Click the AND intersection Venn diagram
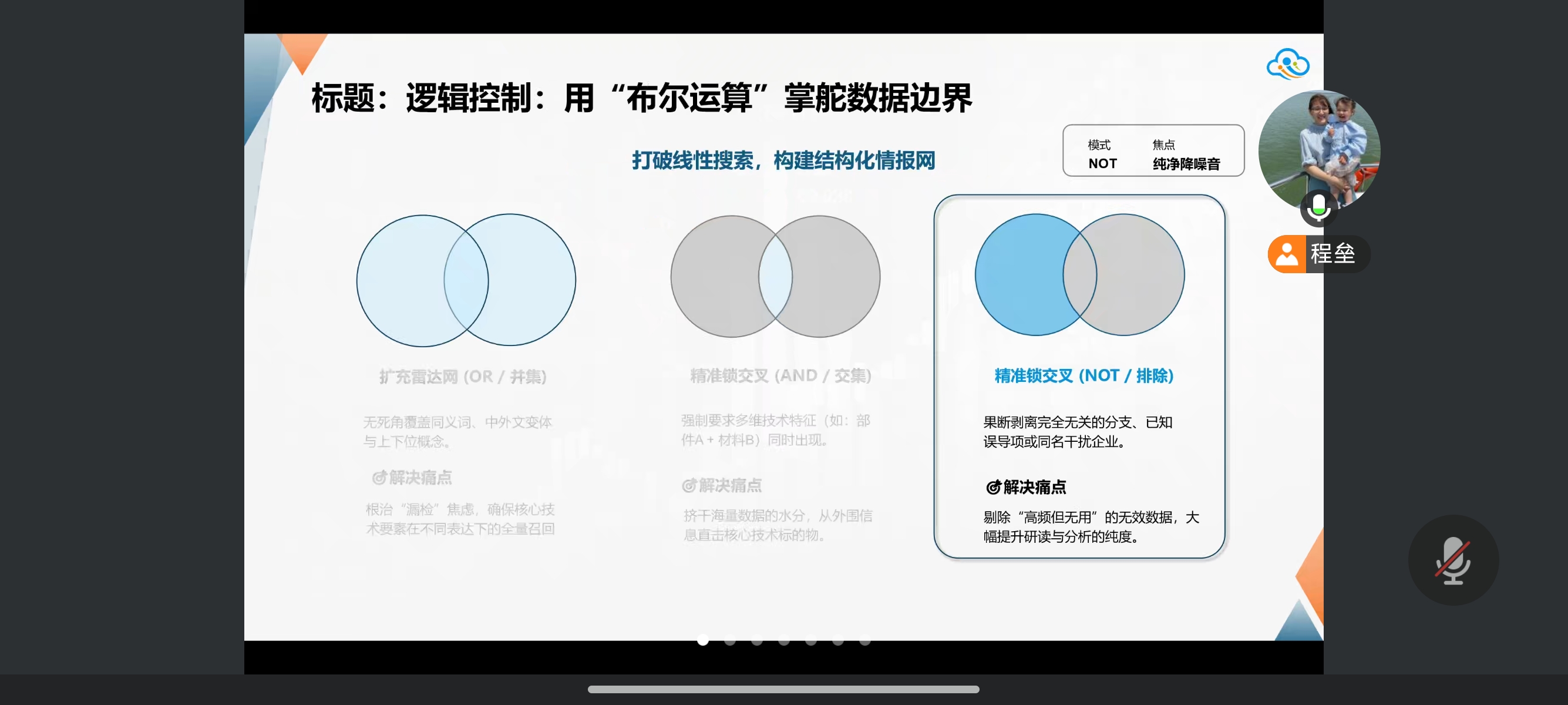The height and width of the screenshot is (705, 1568). tap(775, 276)
